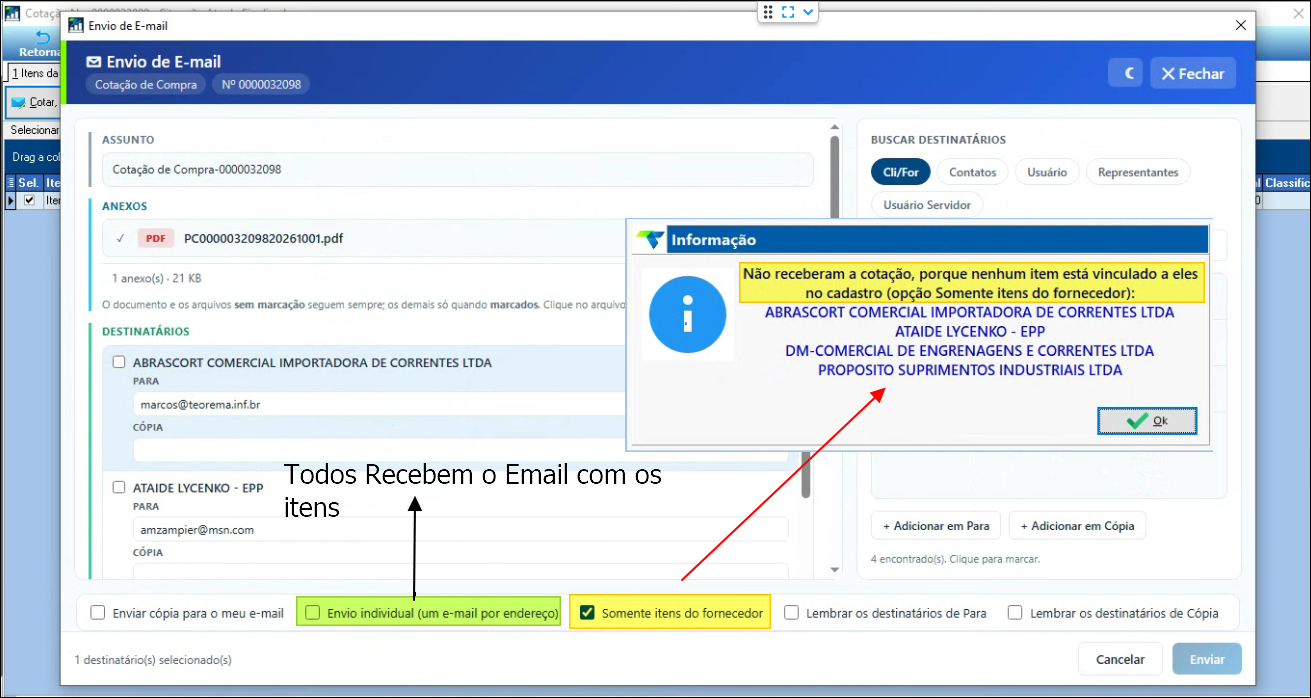This screenshot has width=1311, height=698.
Task: Open the chevron dropdown on the floating capture toolbar
Action: click(x=808, y=12)
